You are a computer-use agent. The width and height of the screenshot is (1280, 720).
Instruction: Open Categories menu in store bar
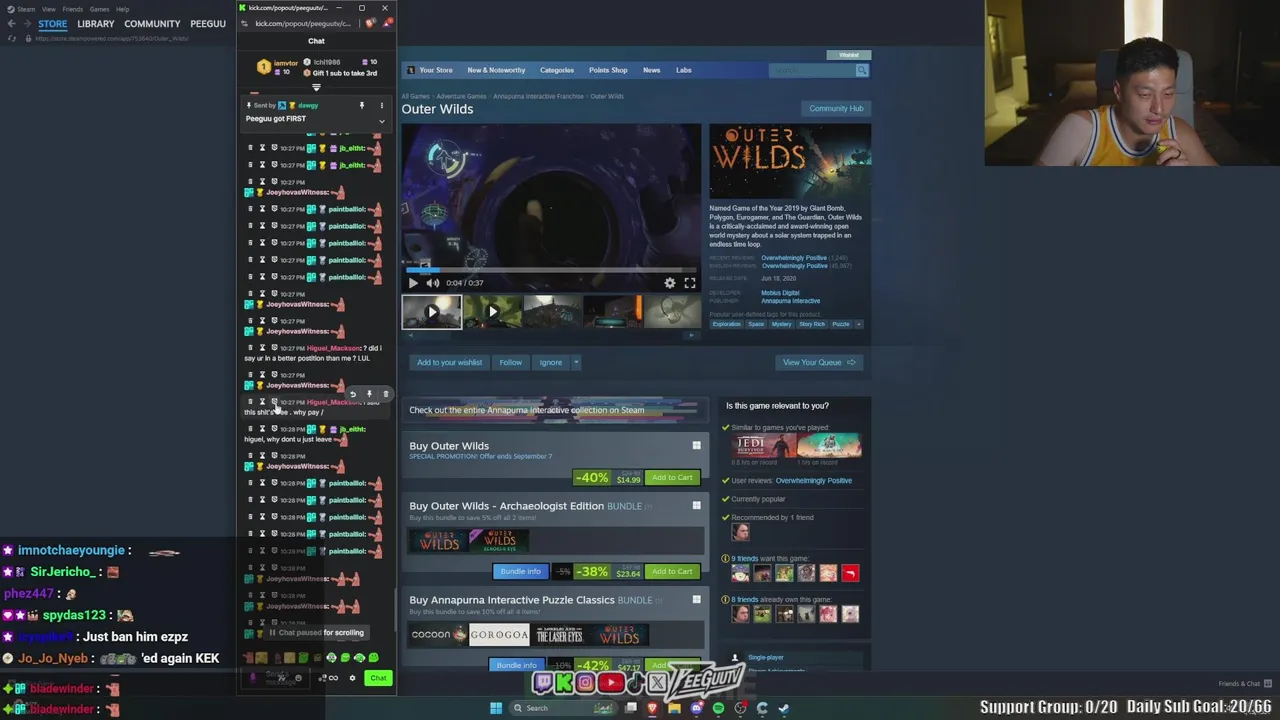pos(557,70)
